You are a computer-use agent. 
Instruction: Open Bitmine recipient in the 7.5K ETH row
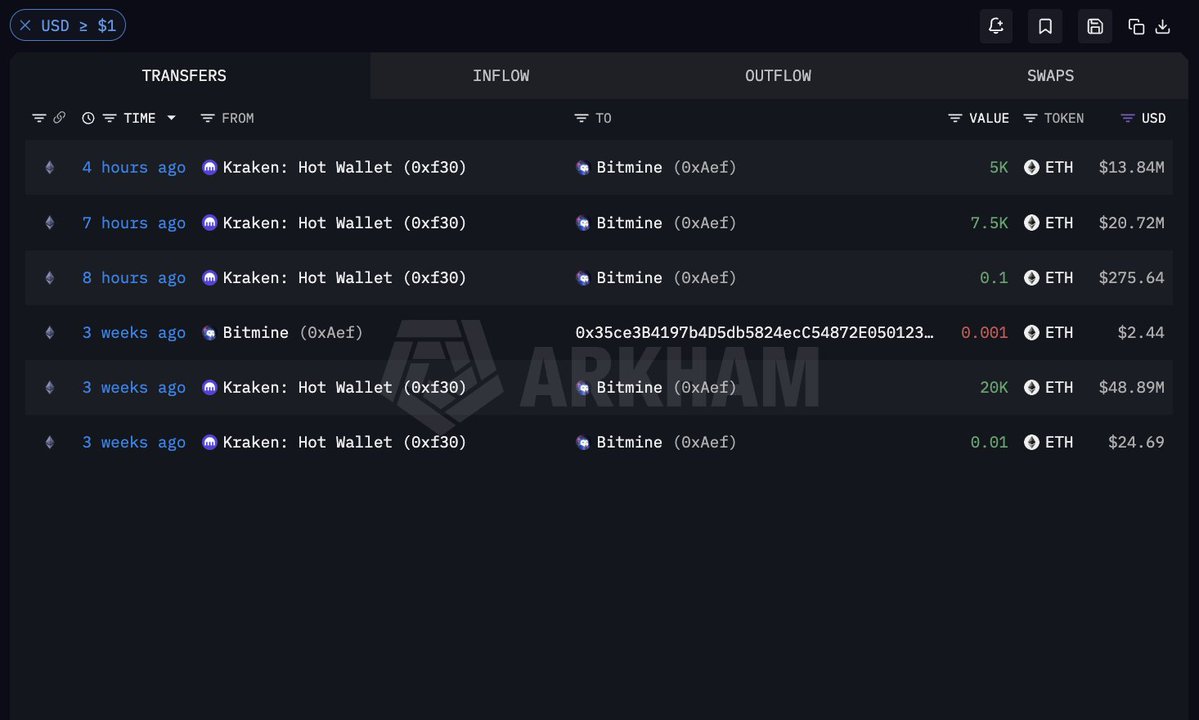pyautogui.click(x=666, y=222)
